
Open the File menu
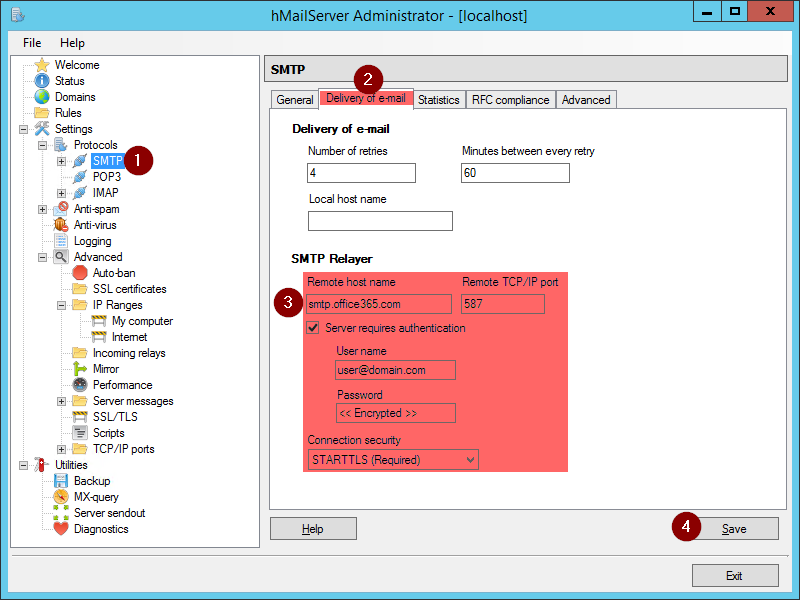pyautogui.click(x=32, y=43)
